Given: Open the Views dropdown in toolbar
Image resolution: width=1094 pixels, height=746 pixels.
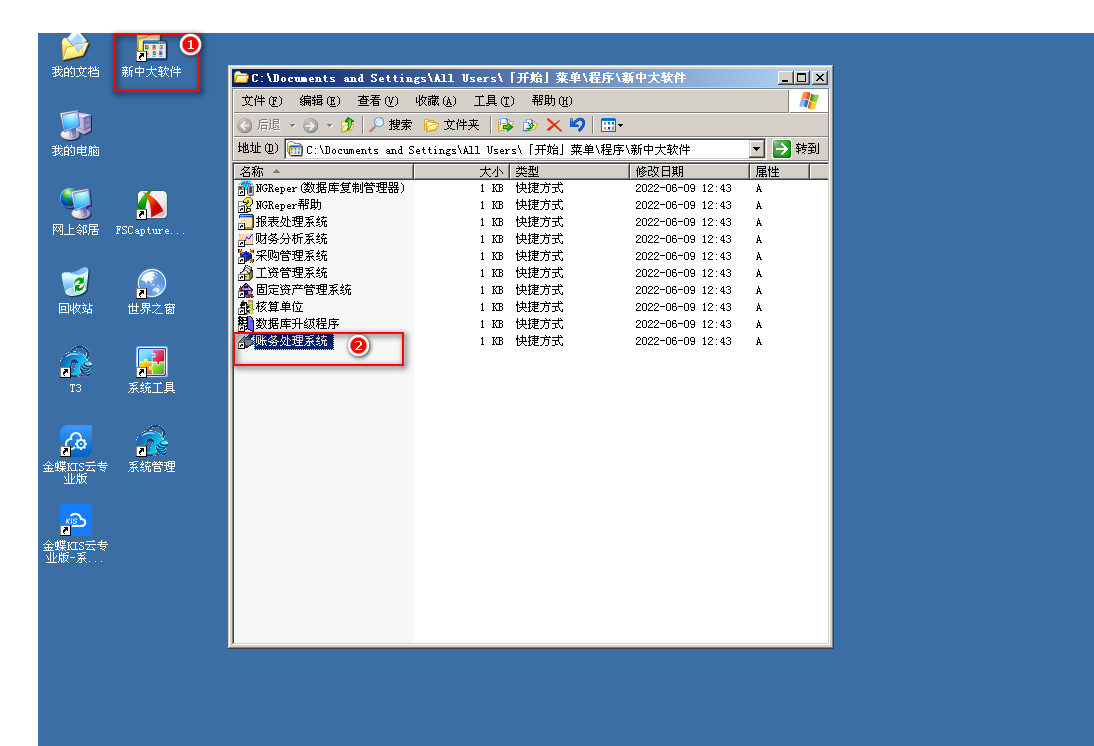Looking at the screenshot, I should coord(612,125).
